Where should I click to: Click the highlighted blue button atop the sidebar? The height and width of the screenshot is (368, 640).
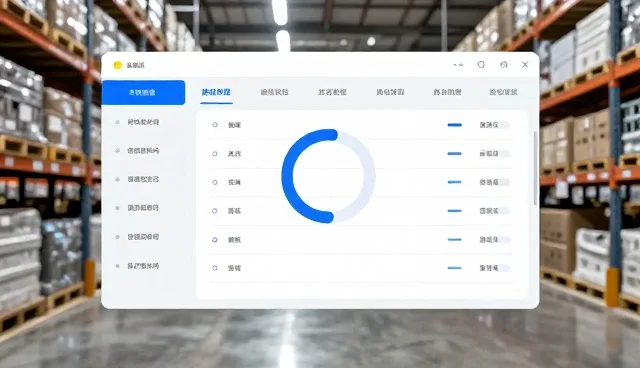[143, 93]
